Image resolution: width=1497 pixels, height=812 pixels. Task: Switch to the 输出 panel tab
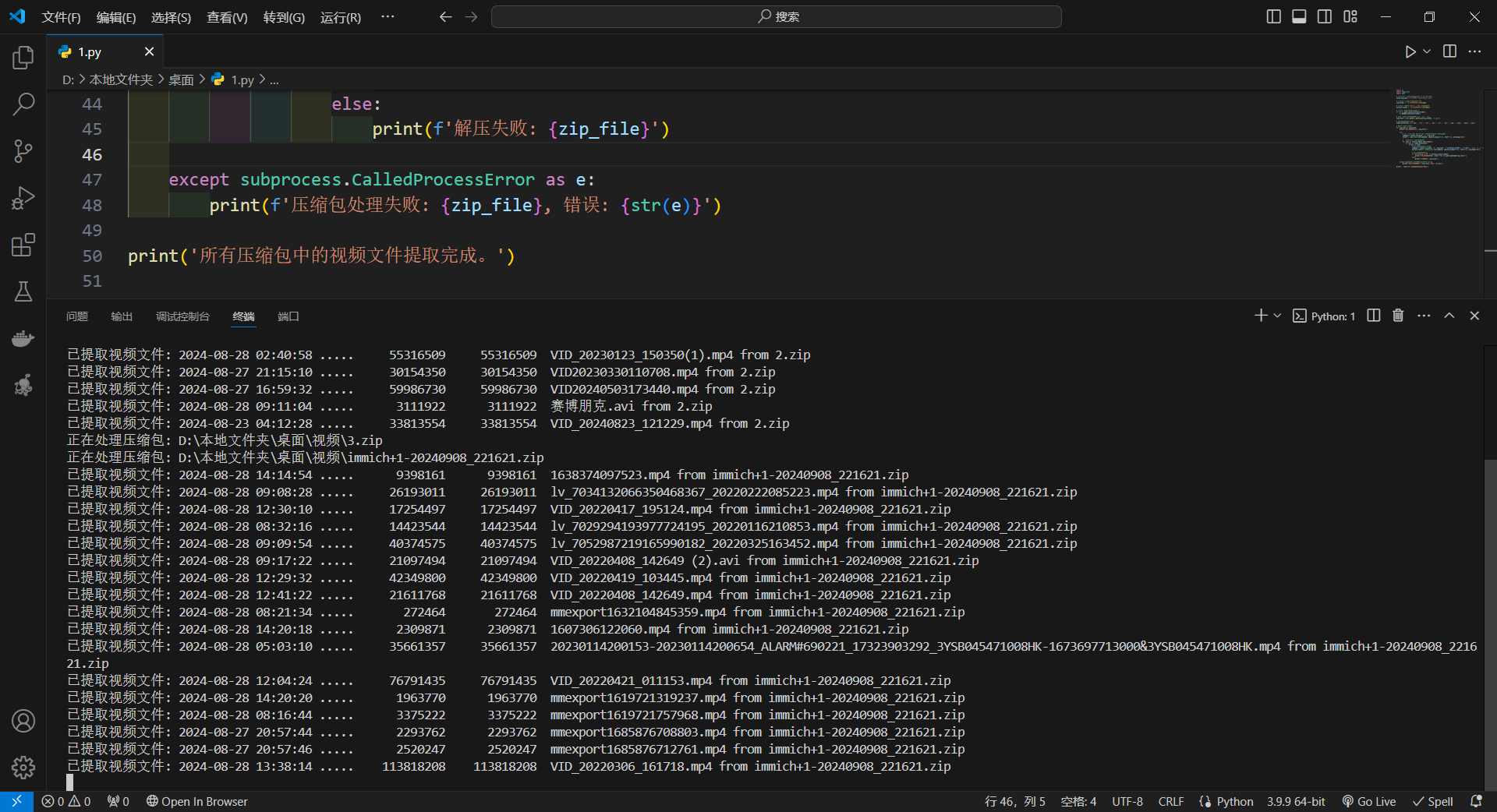pyautogui.click(x=122, y=316)
